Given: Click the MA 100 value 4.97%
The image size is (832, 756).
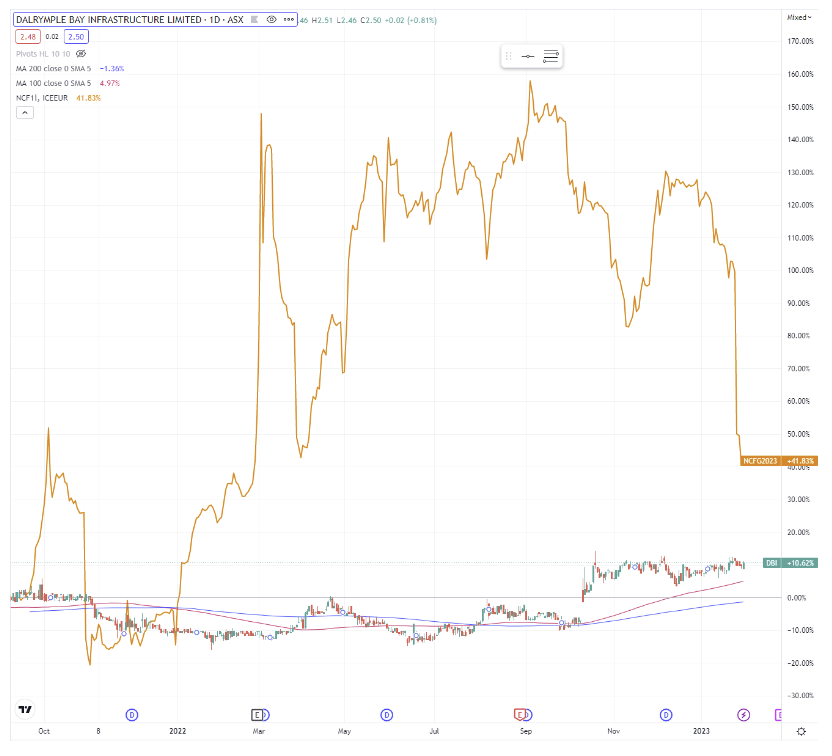Looking at the screenshot, I should click(110, 83).
